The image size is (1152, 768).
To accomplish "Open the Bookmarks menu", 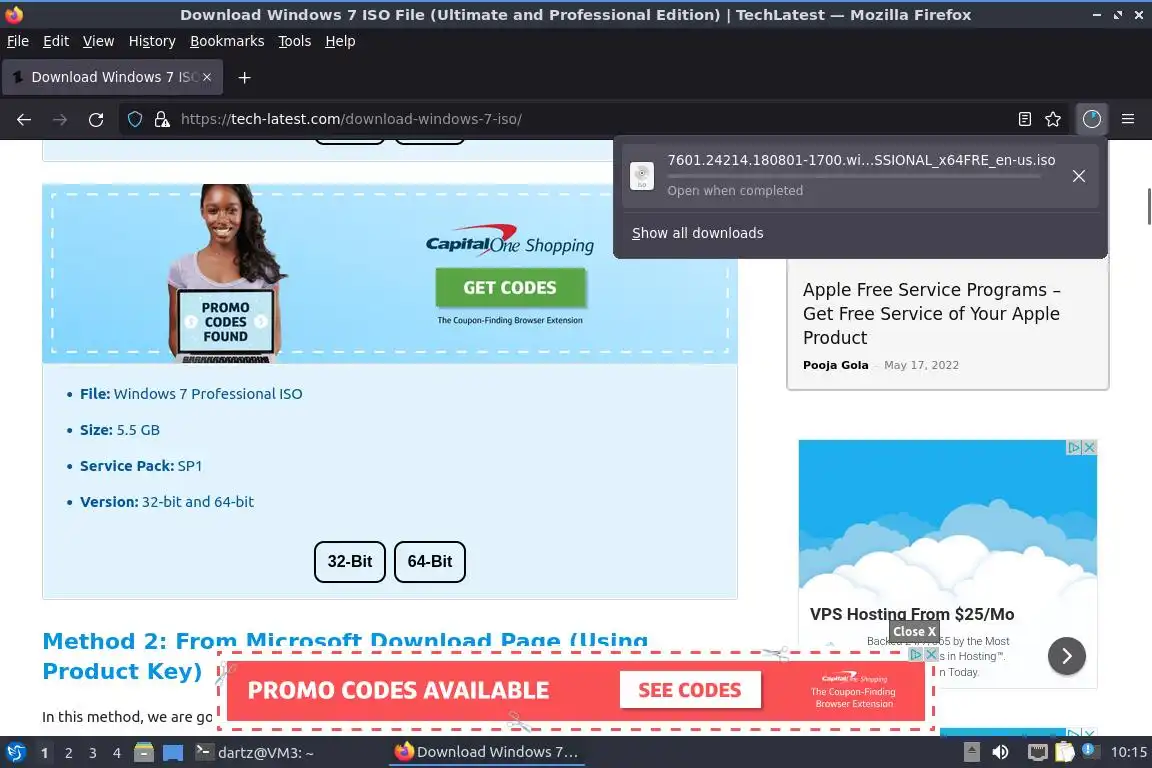I will tap(227, 41).
